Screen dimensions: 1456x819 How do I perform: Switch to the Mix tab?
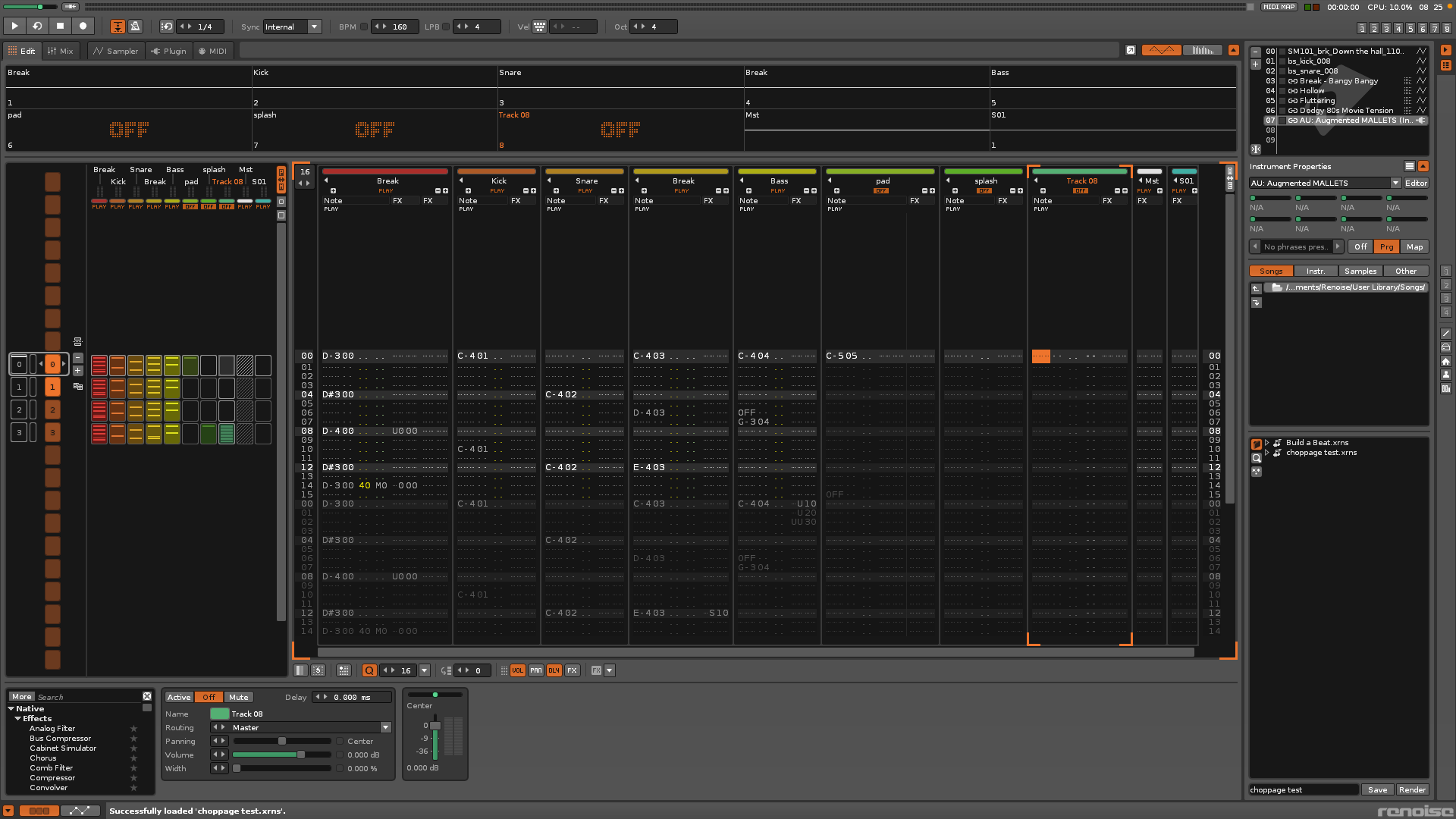tap(61, 51)
